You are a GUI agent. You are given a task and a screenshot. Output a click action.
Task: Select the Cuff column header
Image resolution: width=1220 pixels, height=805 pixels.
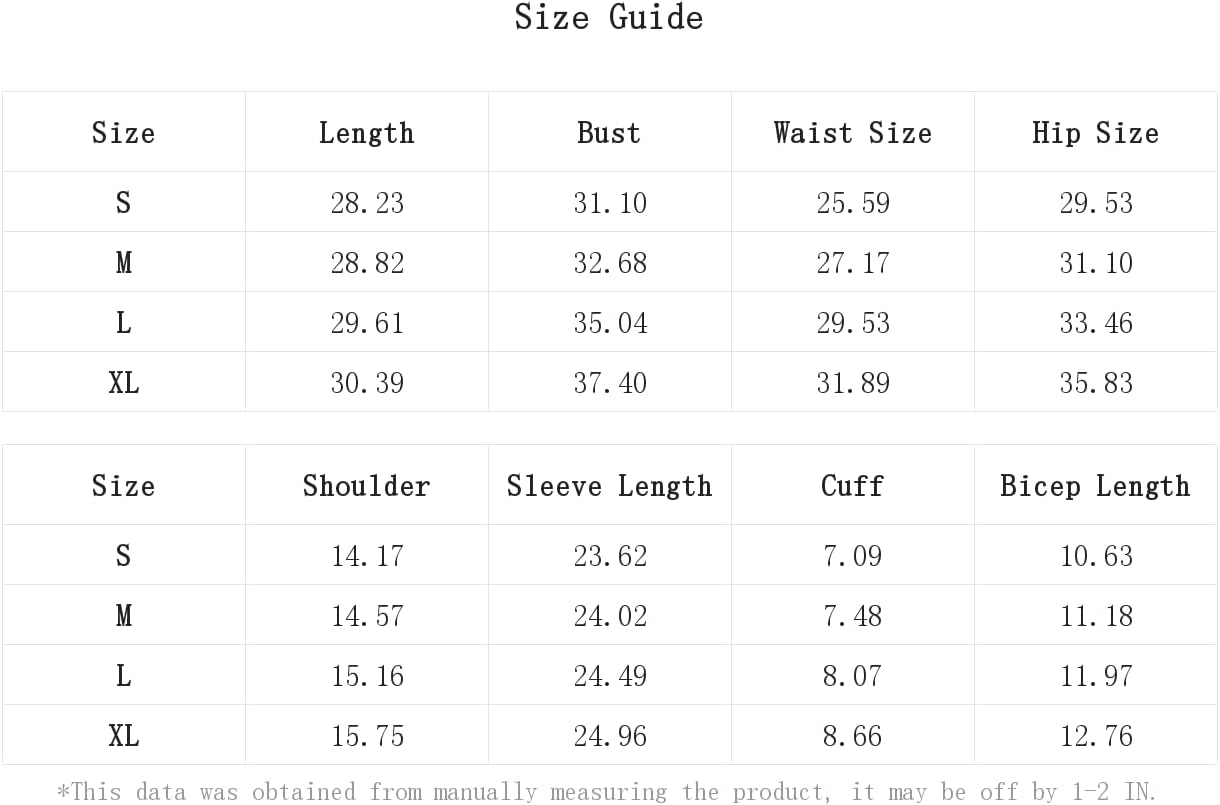point(852,486)
